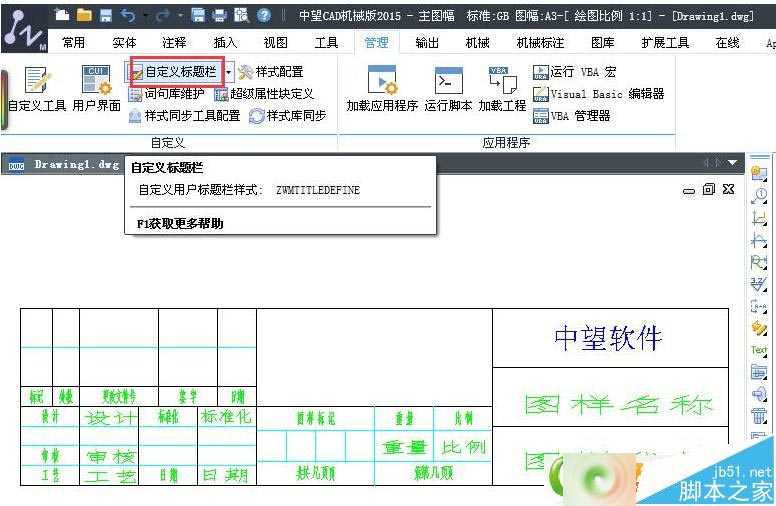Expand the Undo history dropdown arrow

tap(146, 16)
